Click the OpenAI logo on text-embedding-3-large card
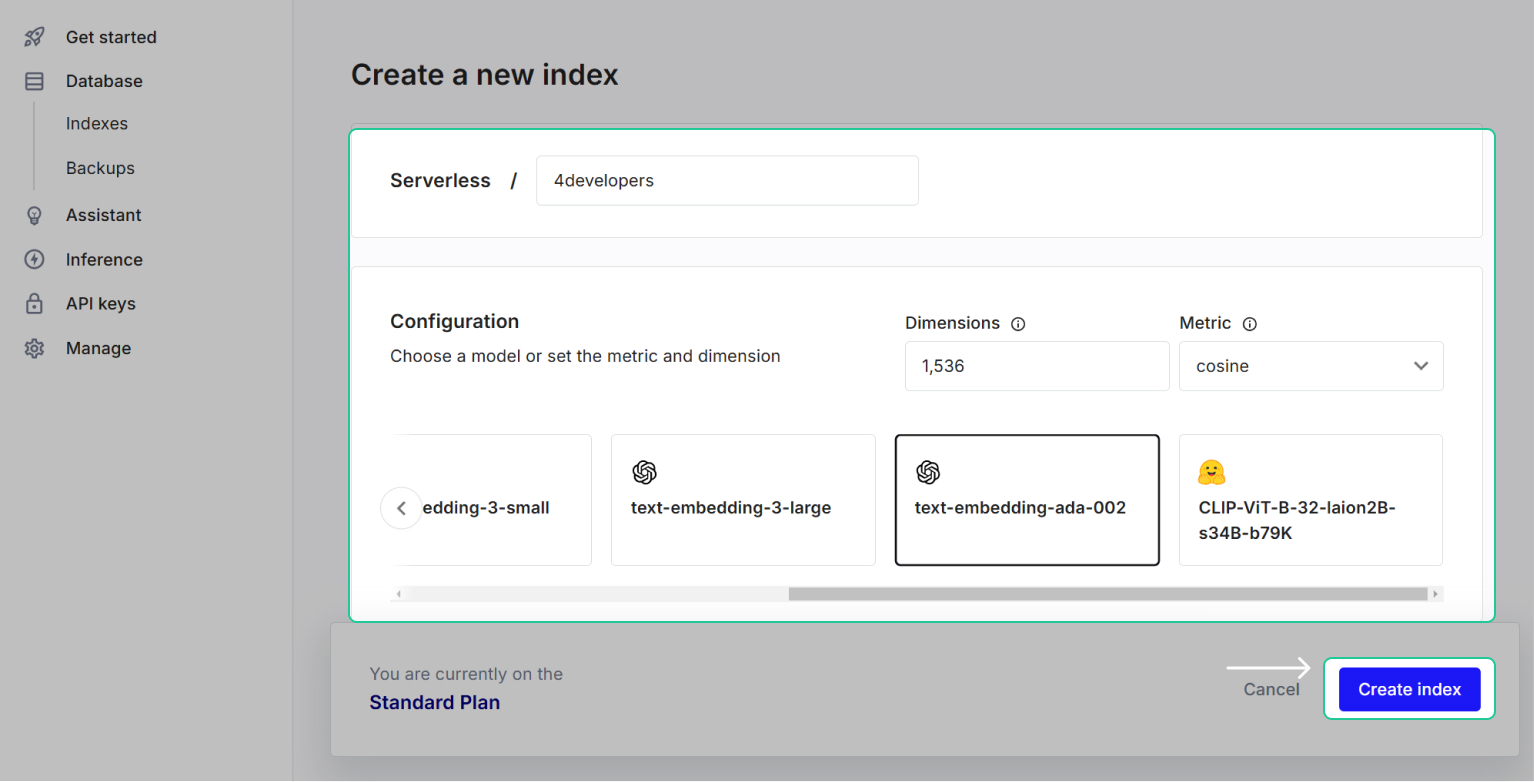 tap(644, 472)
